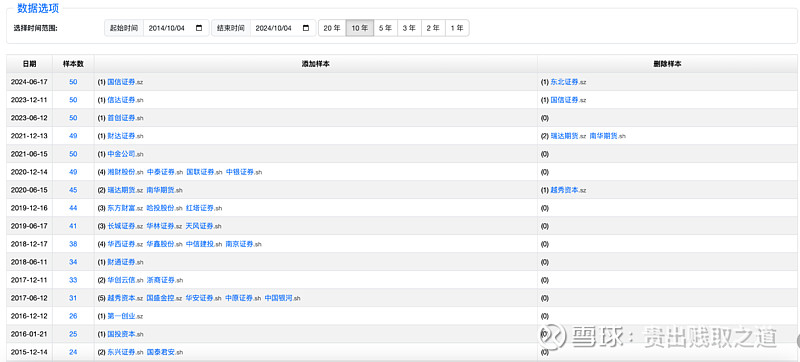
Task: Open 哈投股份 stock link
Action: (x=161, y=208)
